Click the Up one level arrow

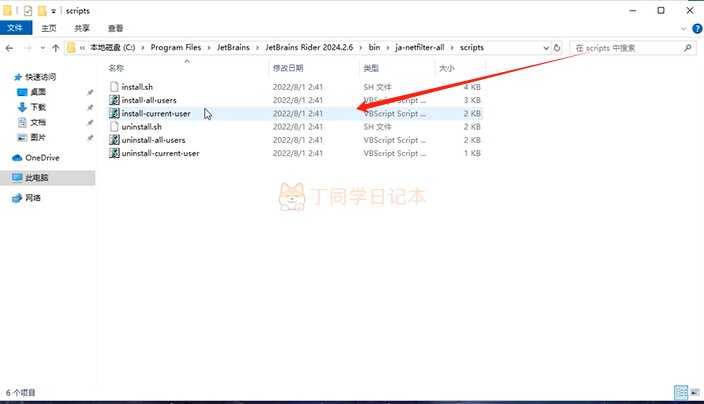(x=55, y=47)
